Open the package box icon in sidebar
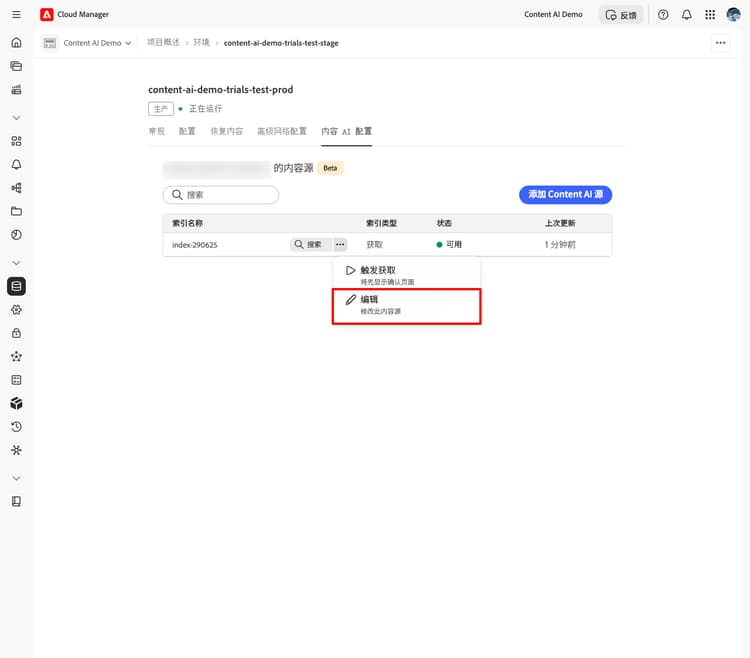The width and height of the screenshot is (750, 658). [16, 404]
